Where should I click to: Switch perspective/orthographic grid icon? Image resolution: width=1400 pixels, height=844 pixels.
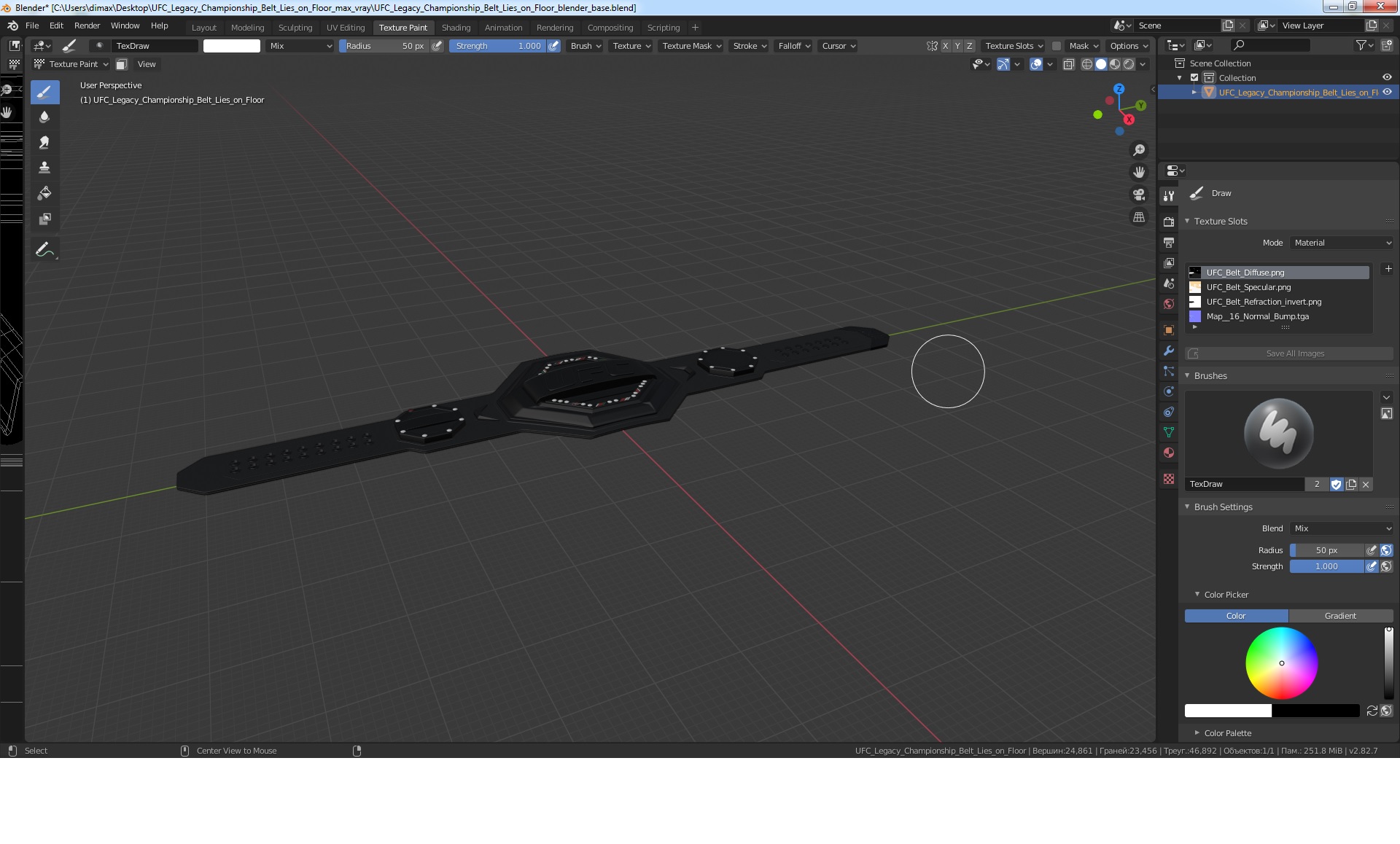(1138, 217)
